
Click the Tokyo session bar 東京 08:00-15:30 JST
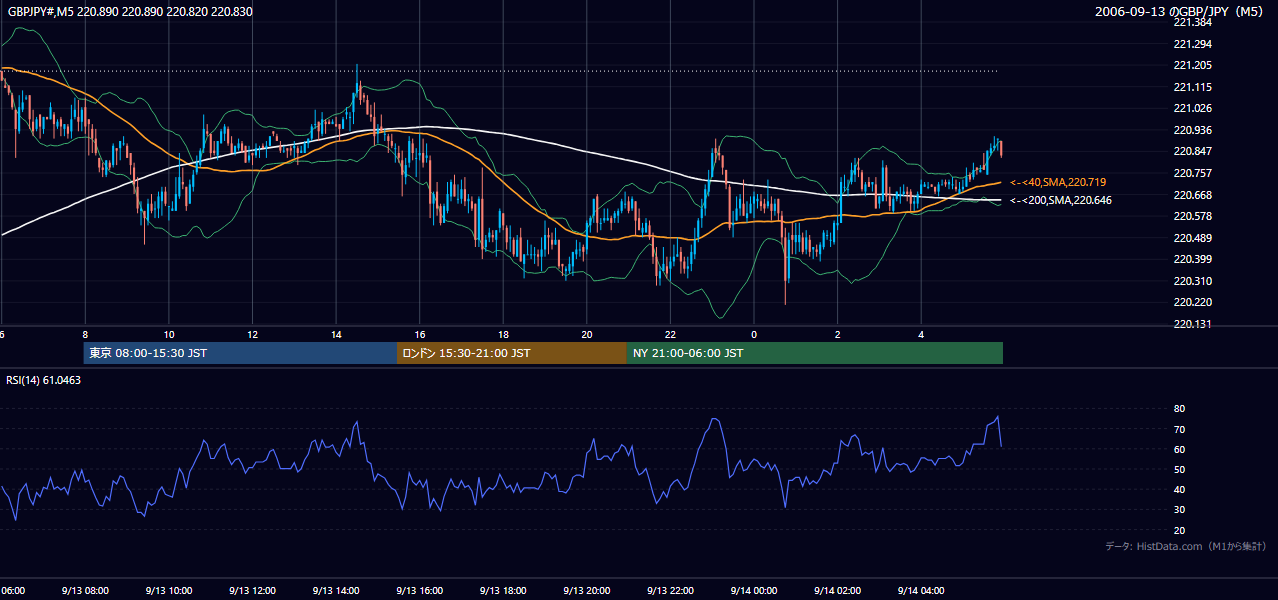pos(240,353)
